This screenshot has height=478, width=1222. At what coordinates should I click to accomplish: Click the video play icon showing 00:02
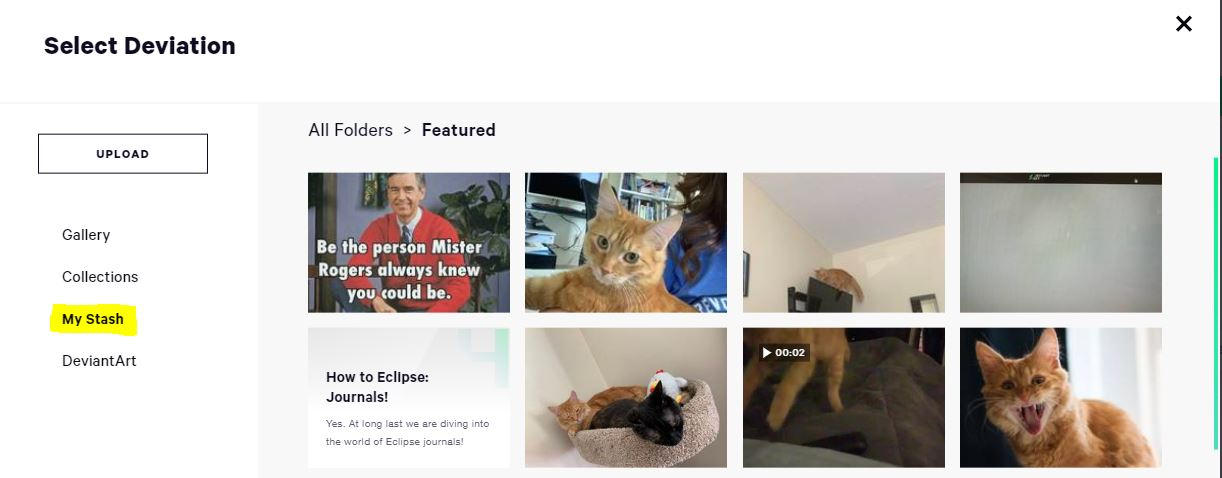(x=784, y=353)
